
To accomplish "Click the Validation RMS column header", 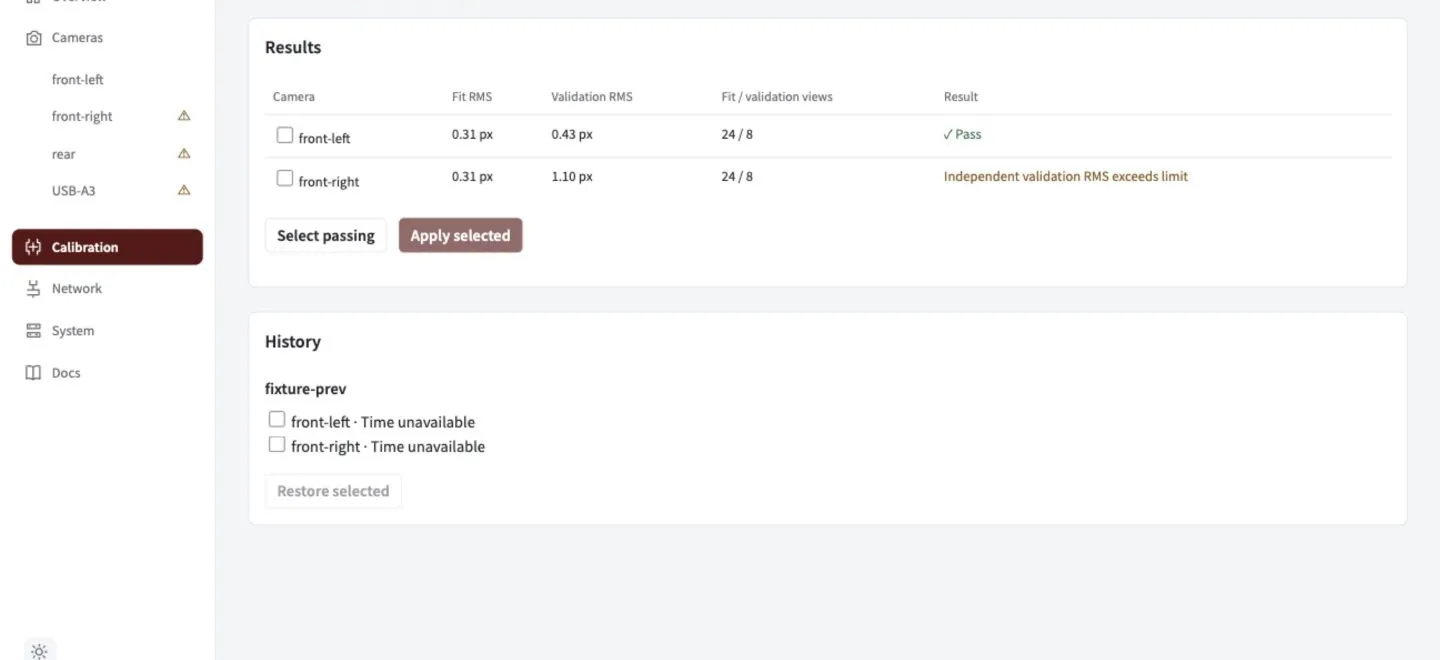I will (592, 97).
